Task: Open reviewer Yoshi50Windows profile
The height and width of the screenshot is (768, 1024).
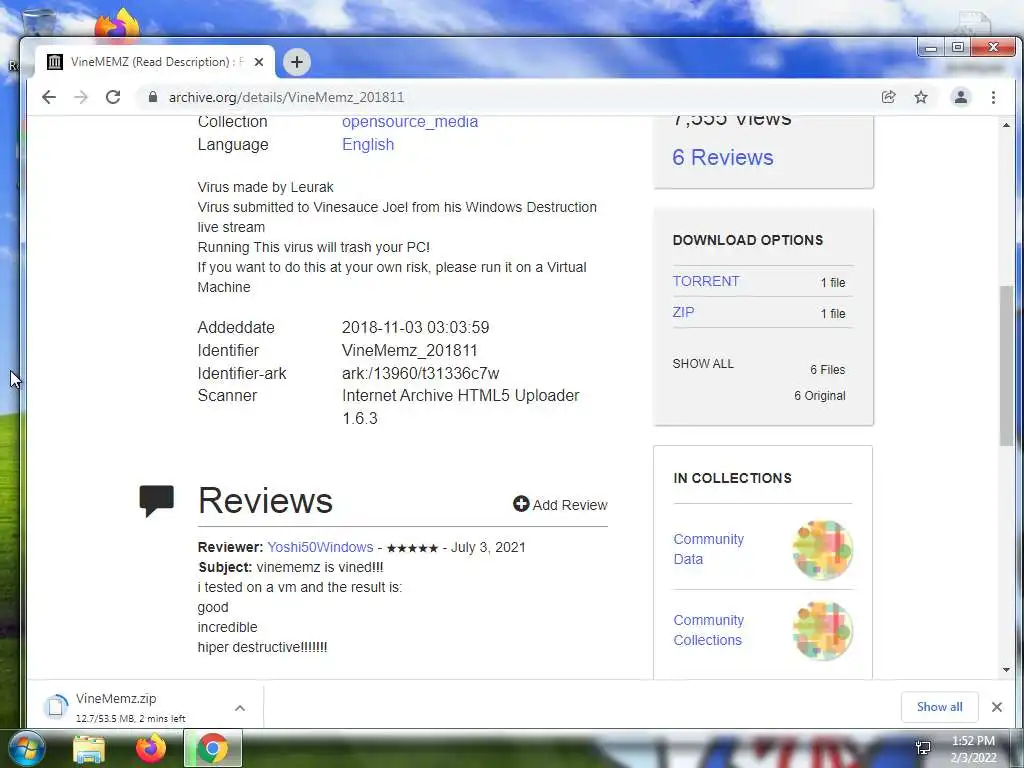Action: (320, 547)
